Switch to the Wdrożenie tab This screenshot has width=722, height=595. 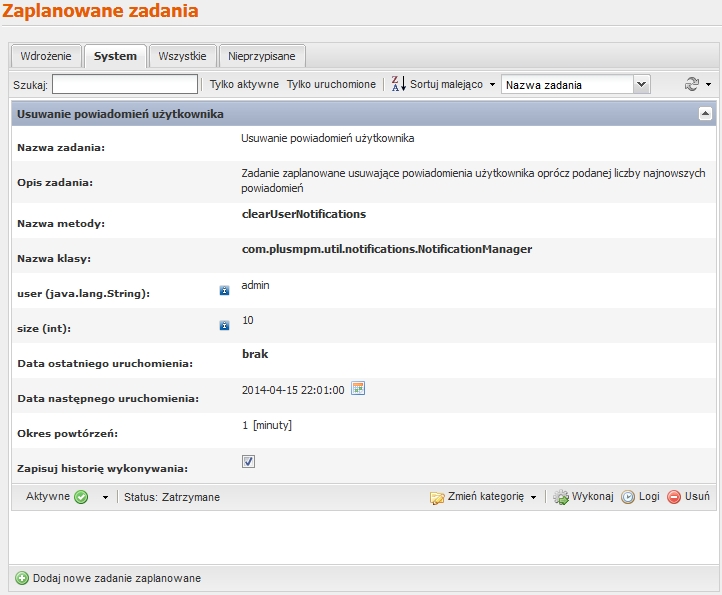pos(45,56)
